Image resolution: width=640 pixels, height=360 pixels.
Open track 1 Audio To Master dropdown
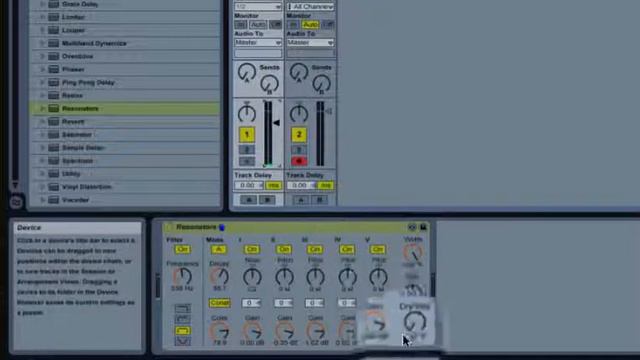click(258, 42)
